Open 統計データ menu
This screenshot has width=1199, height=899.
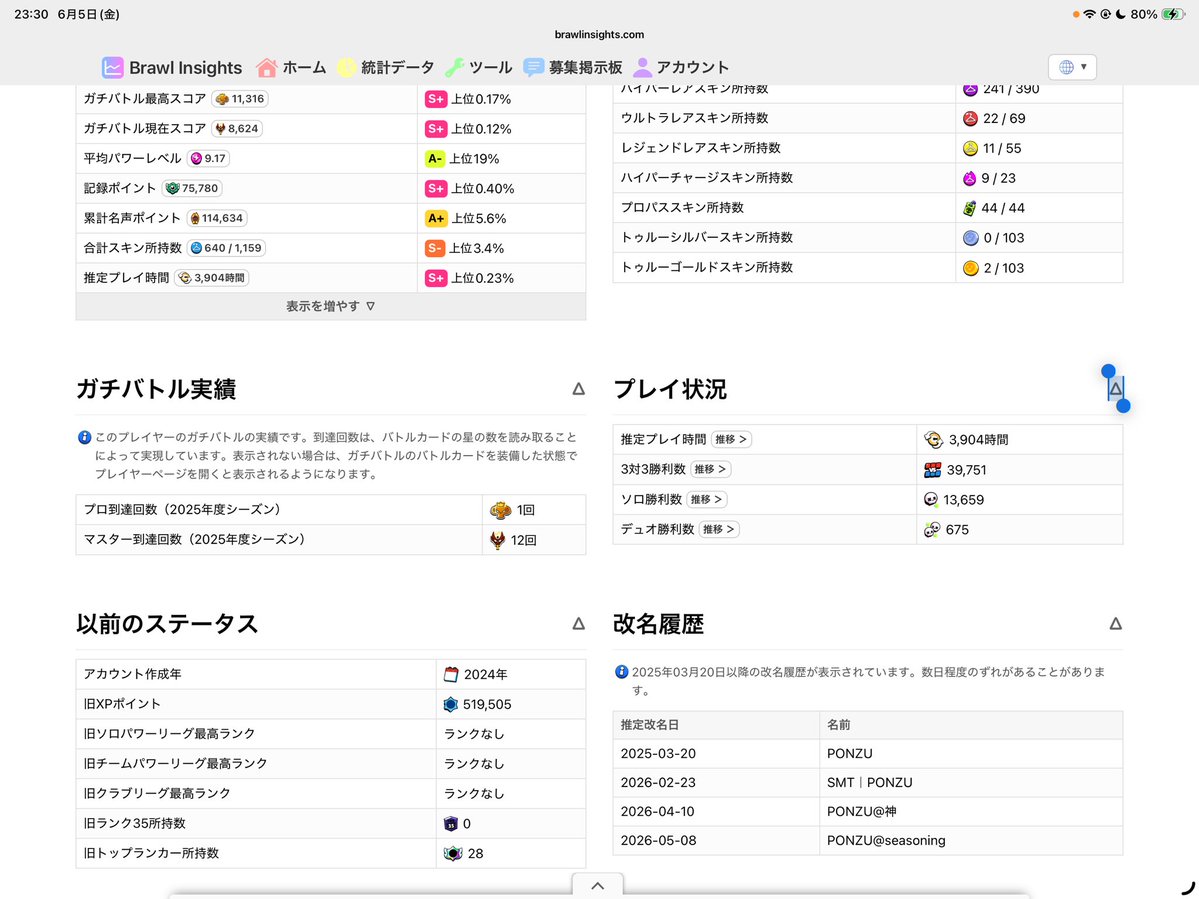pos(385,67)
